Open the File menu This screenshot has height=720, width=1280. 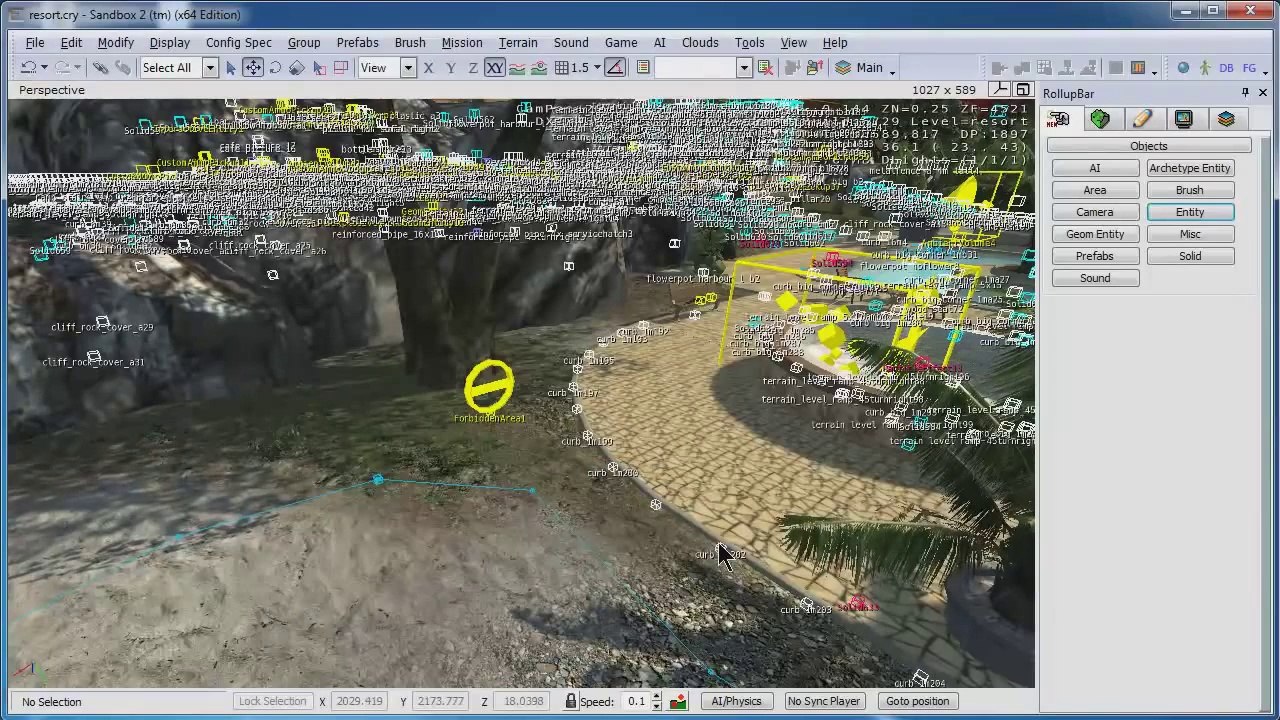point(34,42)
